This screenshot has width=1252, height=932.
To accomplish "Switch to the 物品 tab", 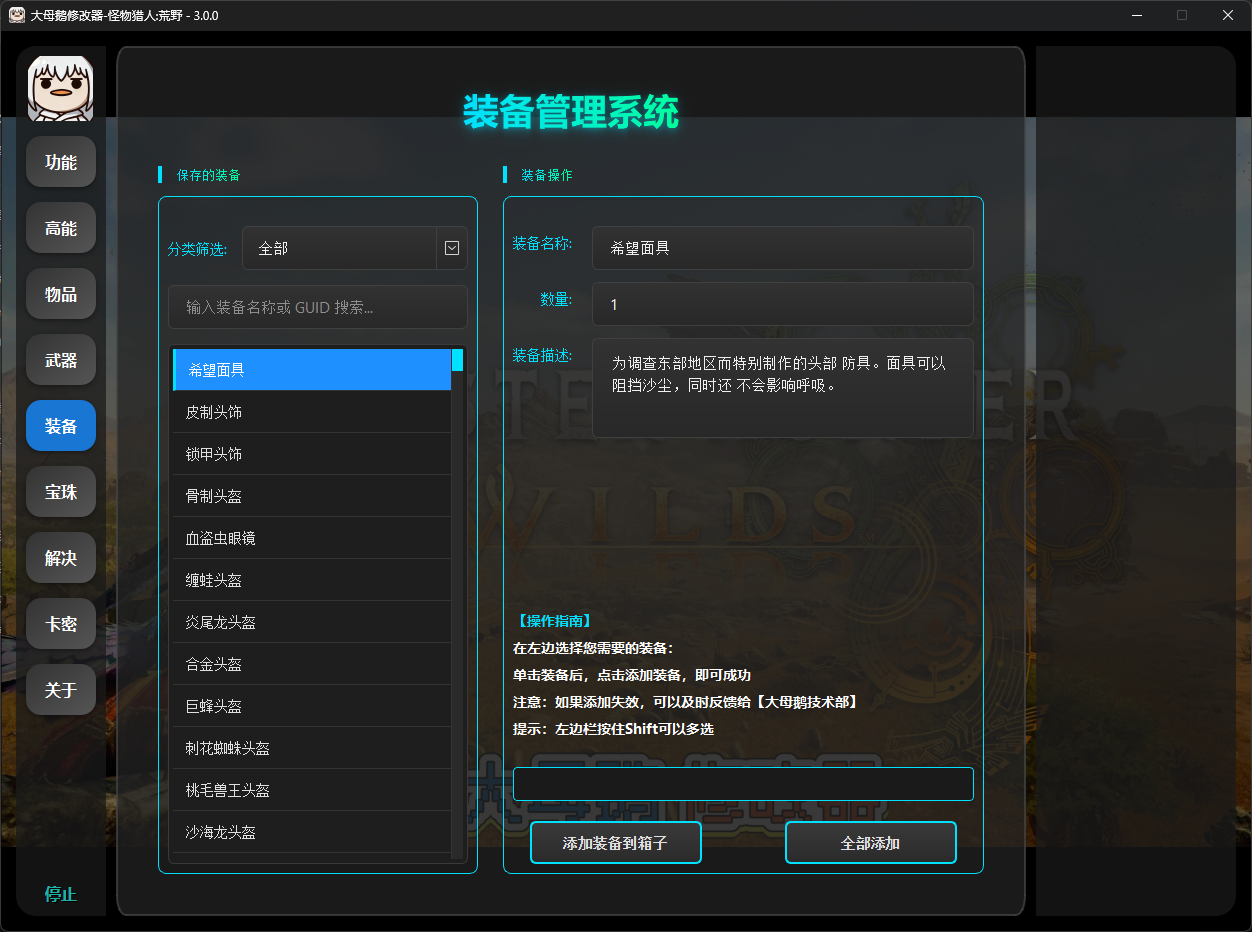I will tap(61, 294).
